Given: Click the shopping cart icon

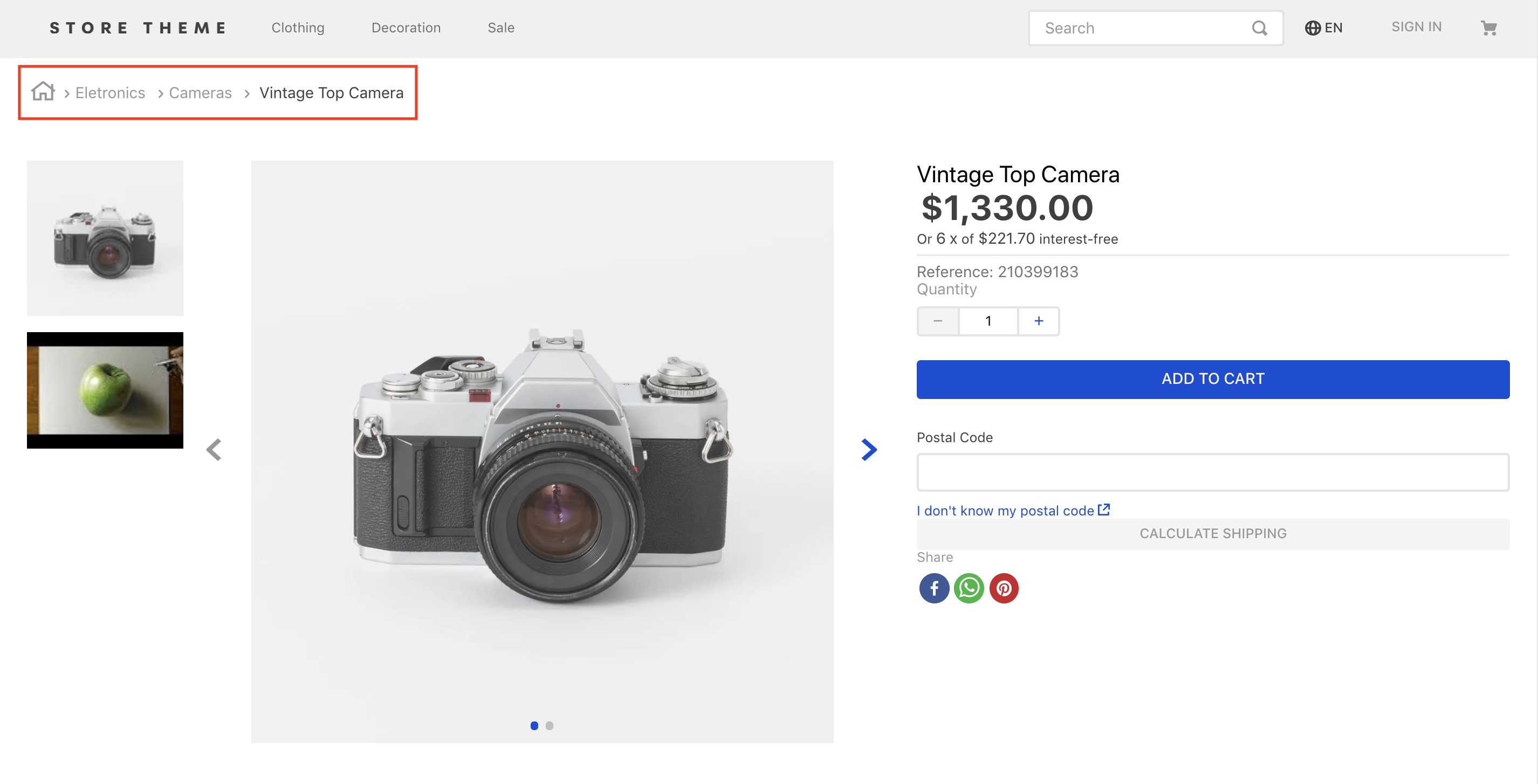Looking at the screenshot, I should (1490, 28).
